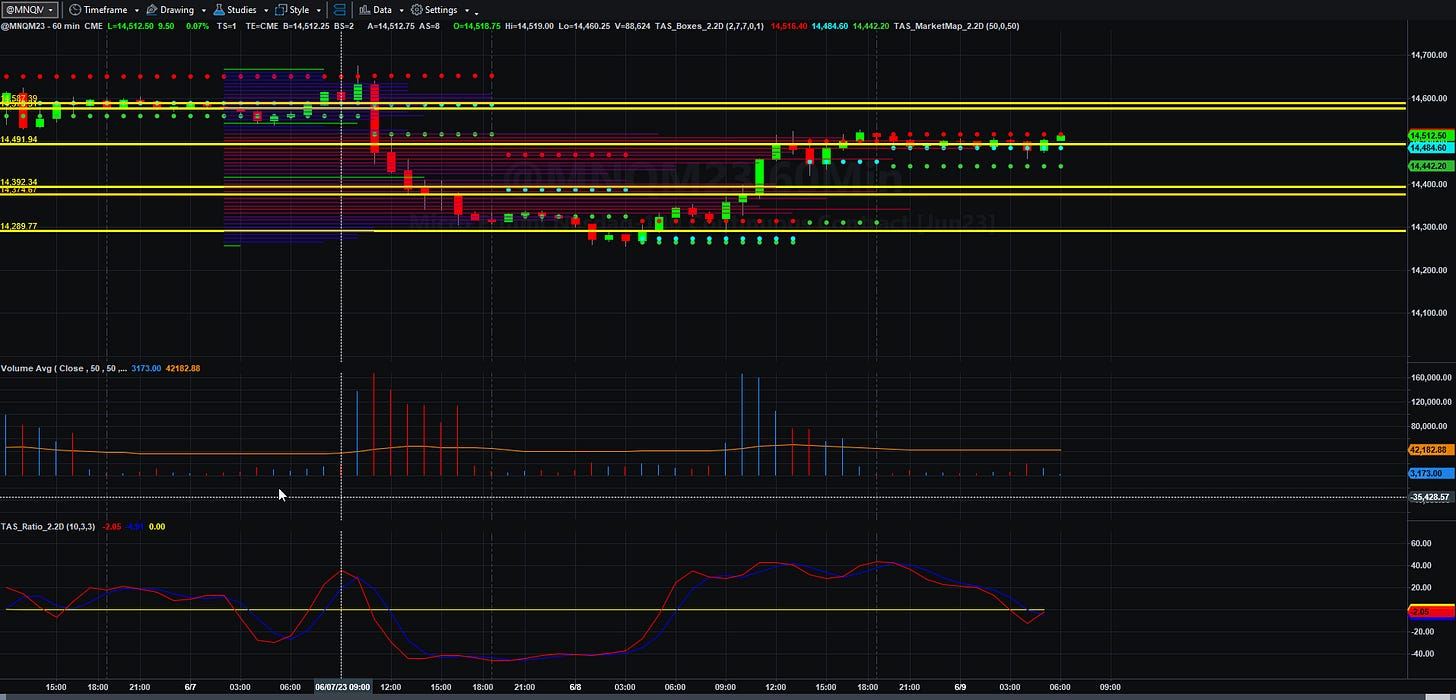Click the Style chart-style icon
1456x700 pixels.
coord(281,9)
